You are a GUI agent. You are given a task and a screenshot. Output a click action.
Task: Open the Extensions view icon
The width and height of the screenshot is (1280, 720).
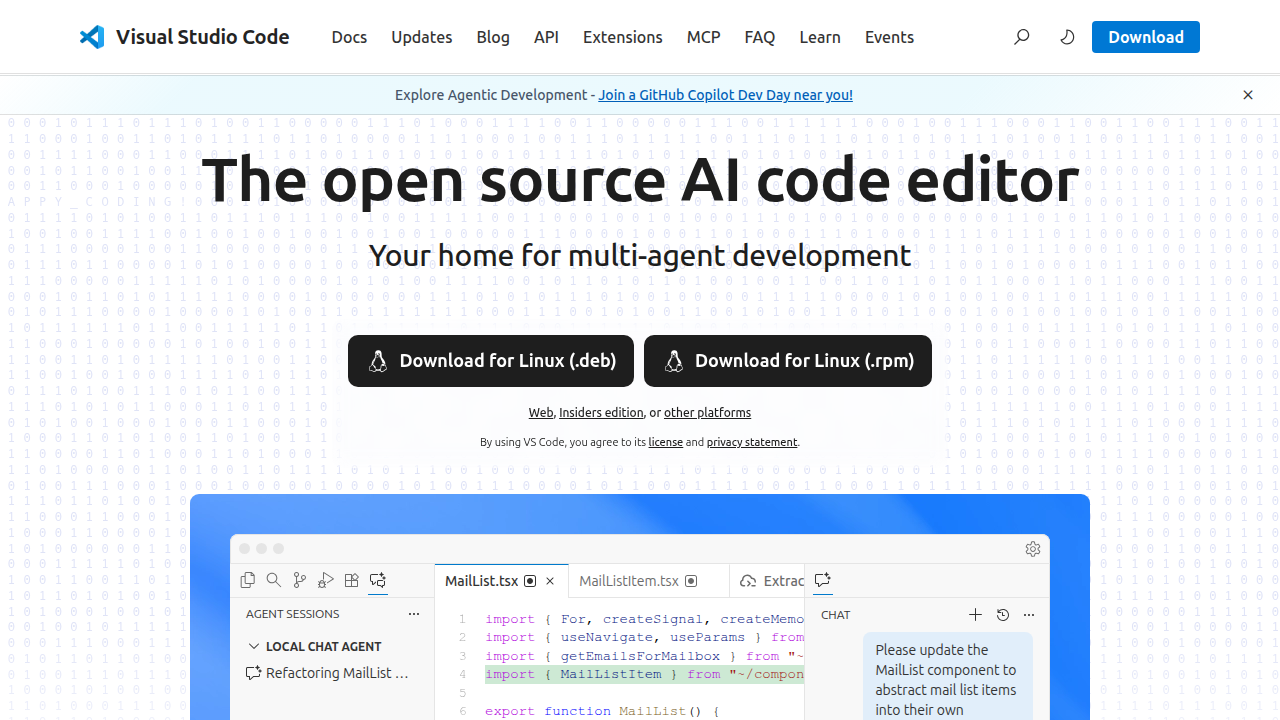coord(351,580)
